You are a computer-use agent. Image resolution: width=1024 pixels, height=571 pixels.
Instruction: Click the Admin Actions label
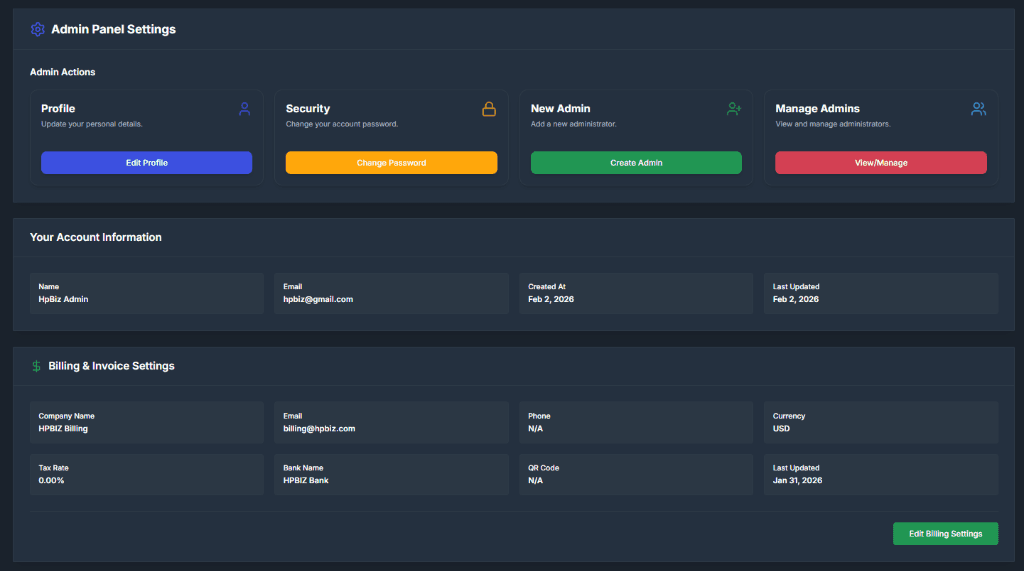point(63,72)
